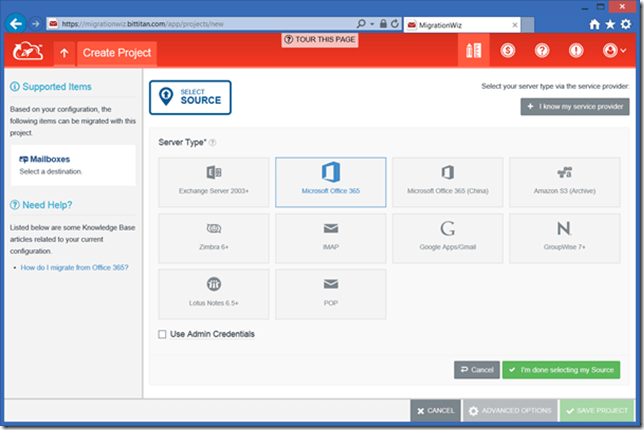
Task: Open How do I migrate from Office 365 link
Action: [75, 268]
